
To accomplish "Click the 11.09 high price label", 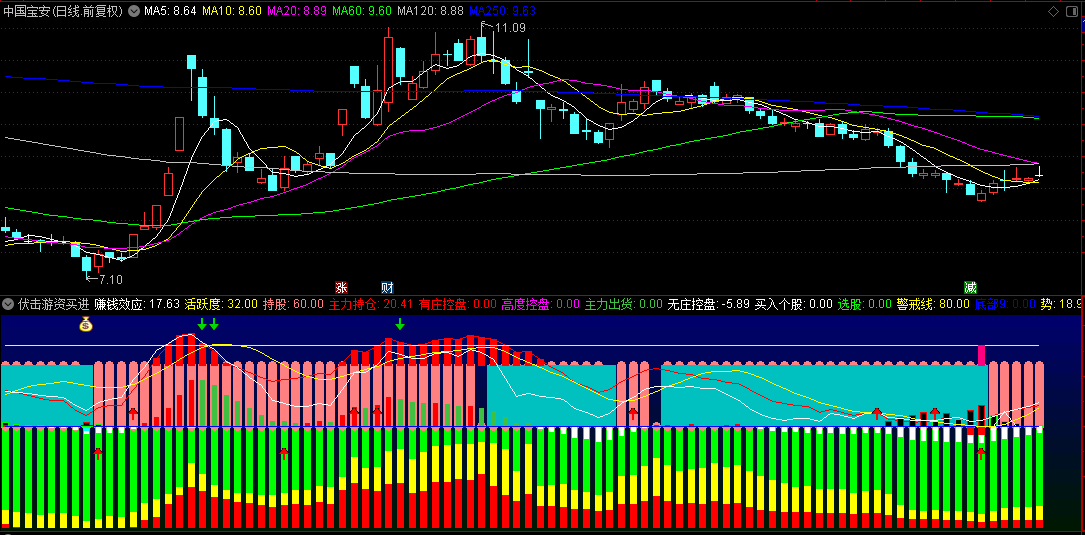I will [511, 28].
